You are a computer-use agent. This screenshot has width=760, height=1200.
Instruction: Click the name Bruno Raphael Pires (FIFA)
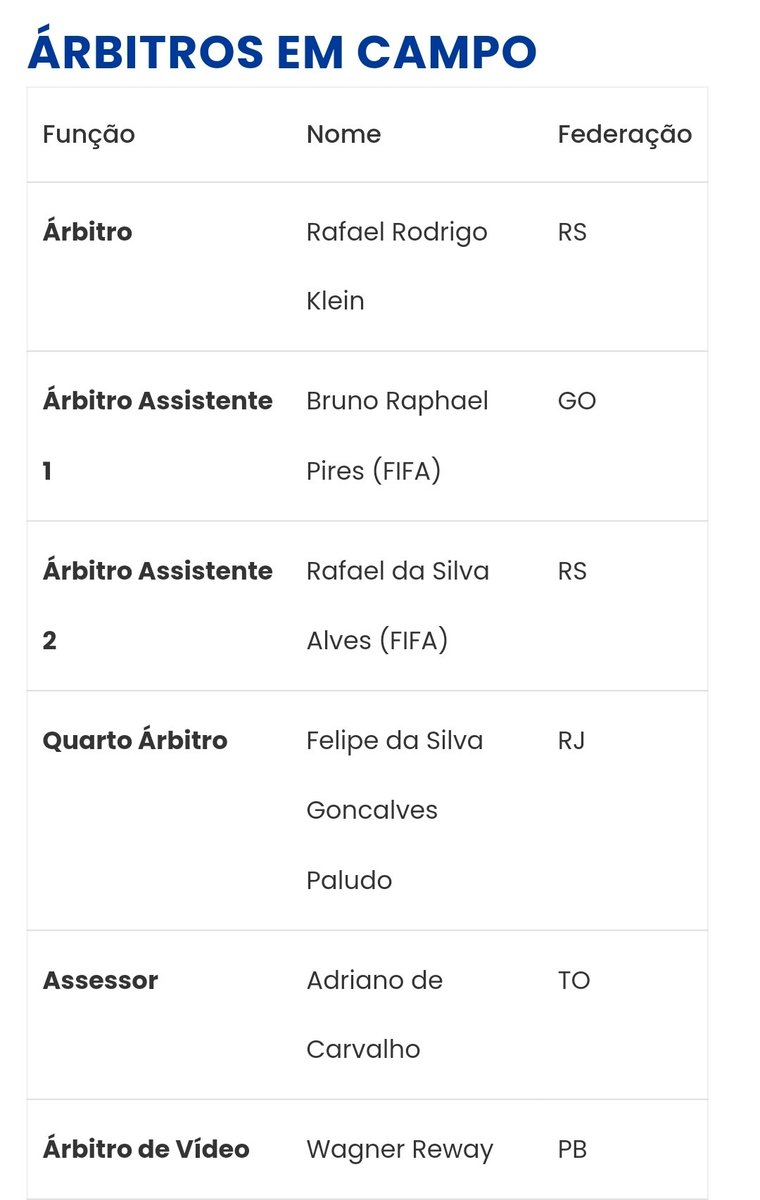coord(396,435)
